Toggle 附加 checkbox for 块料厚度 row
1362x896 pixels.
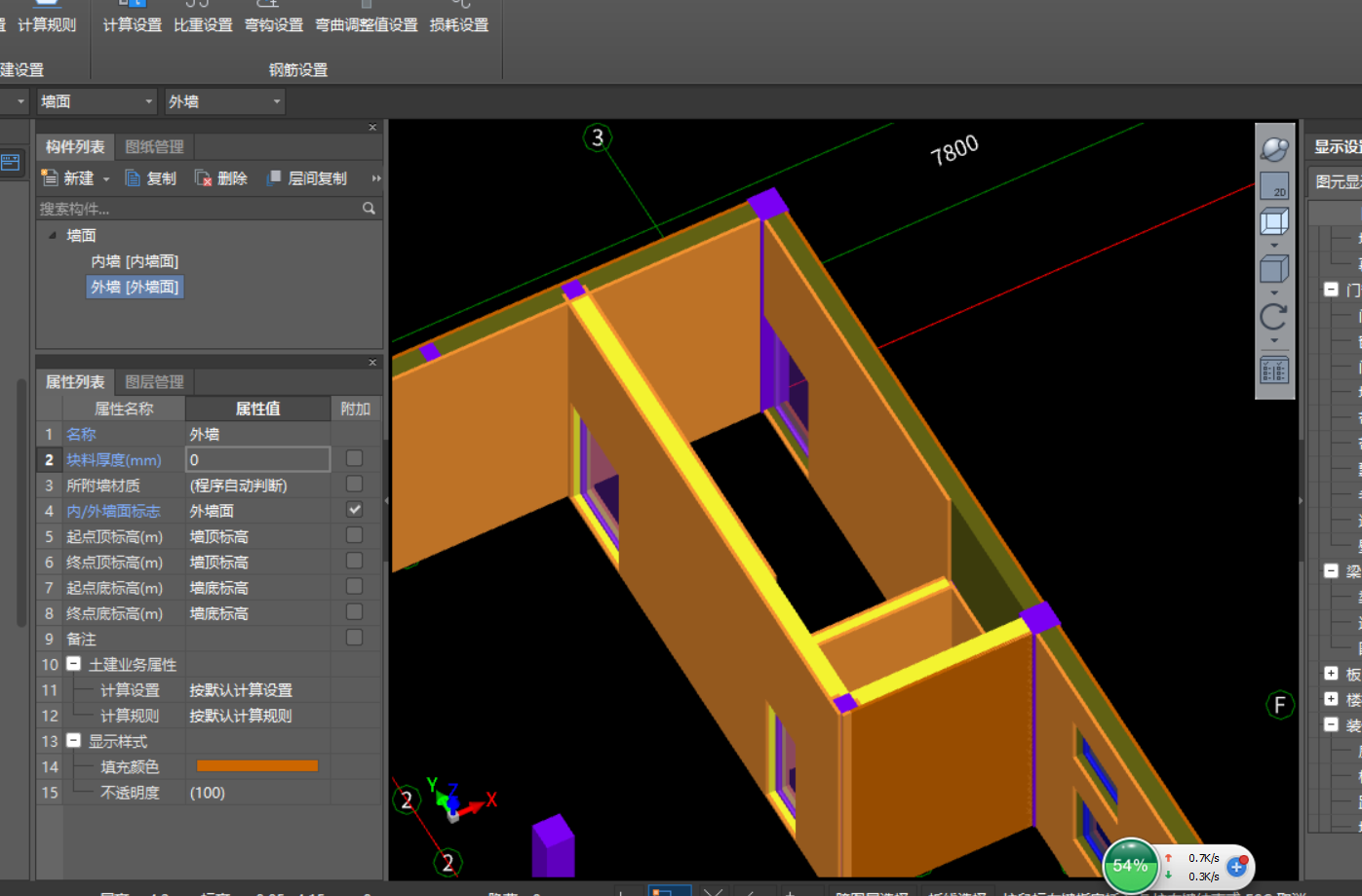pos(354,458)
